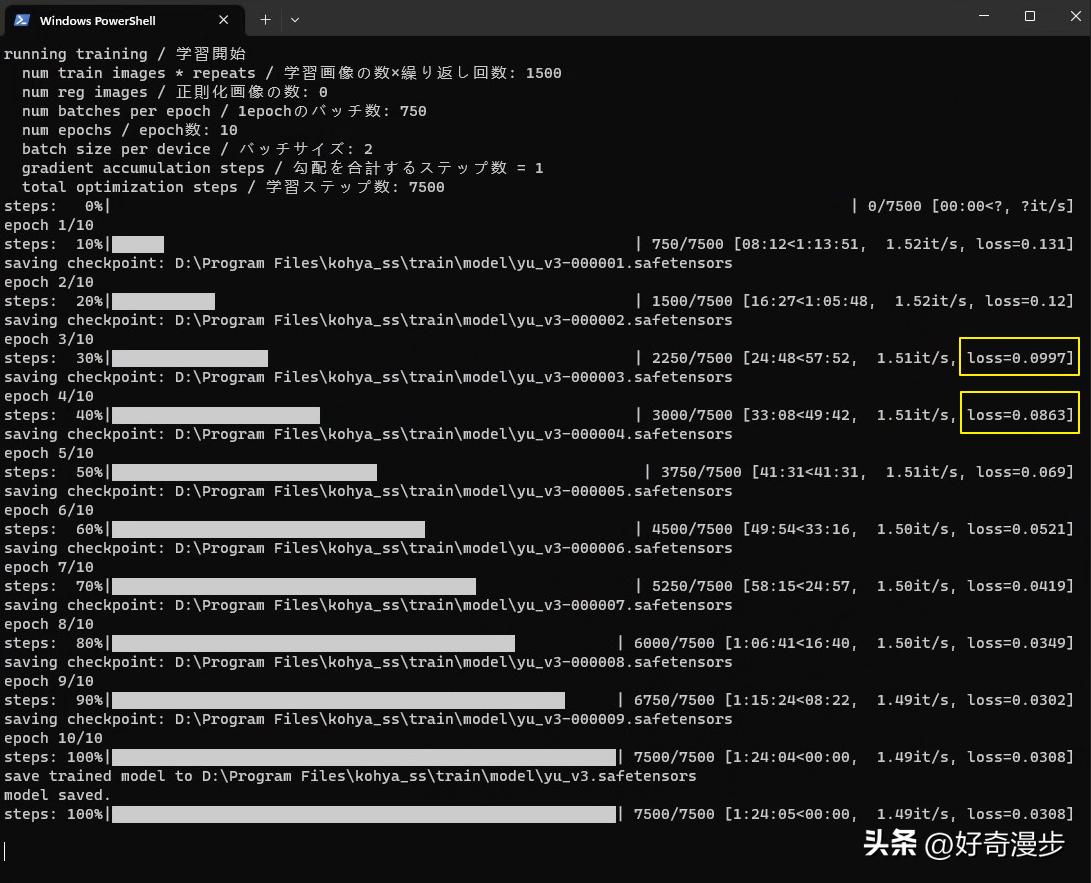Minimize the terminal window

[x=983, y=17]
